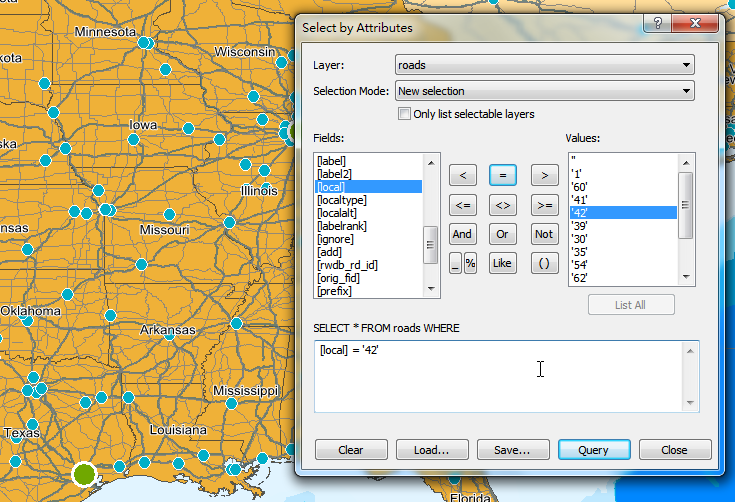Click the less-than operator button
The width and height of the screenshot is (735, 502).
[x=463, y=175]
